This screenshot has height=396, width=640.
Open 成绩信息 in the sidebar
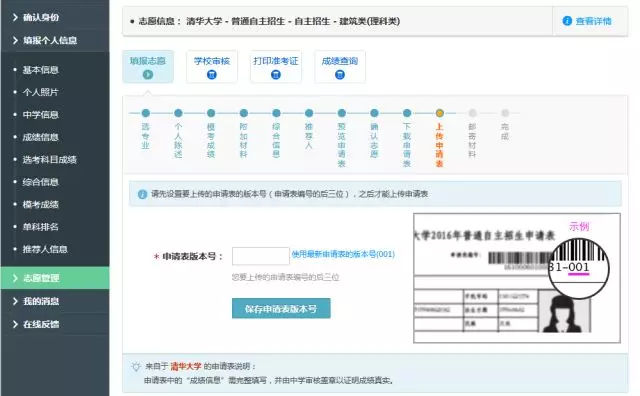pos(40,137)
